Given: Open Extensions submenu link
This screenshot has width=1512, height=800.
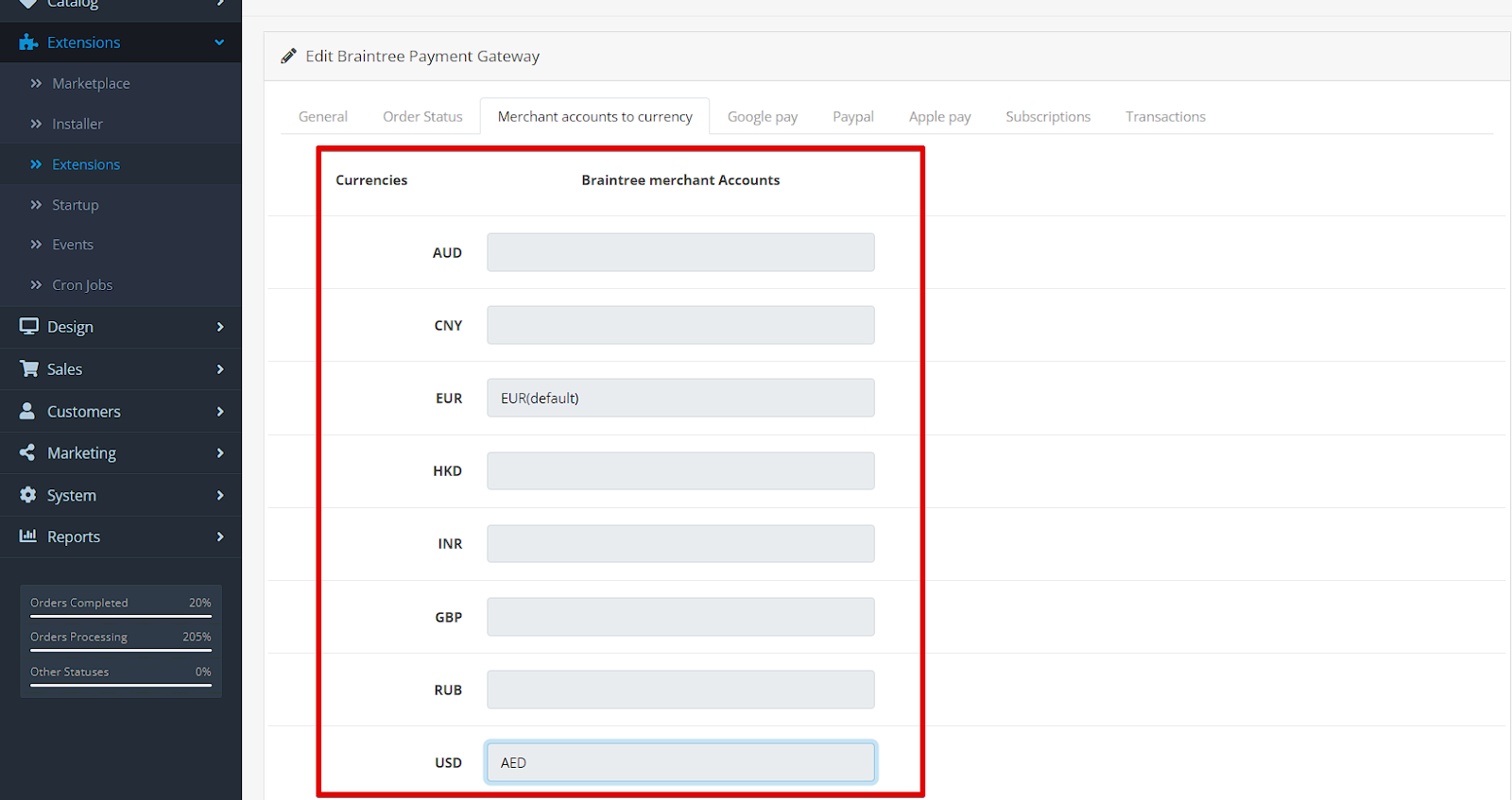Looking at the screenshot, I should click(86, 164).
